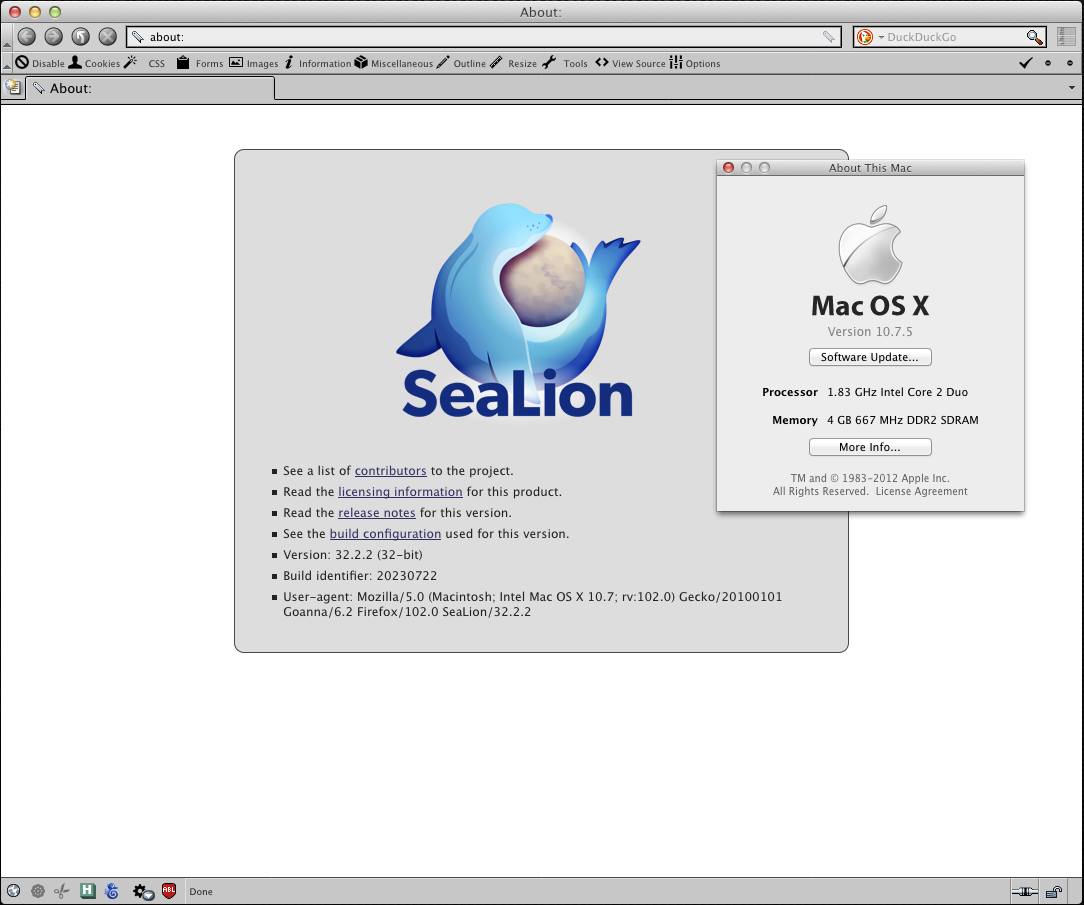Open the list-all-tabs dropdown arrow
This screenshot has height=905, width=1084.
(1072, 88)
